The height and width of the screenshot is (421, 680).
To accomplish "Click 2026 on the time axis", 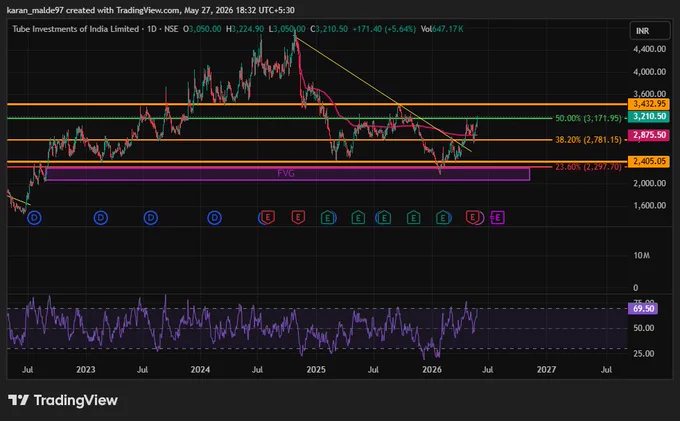I will [x=432, y=369].
